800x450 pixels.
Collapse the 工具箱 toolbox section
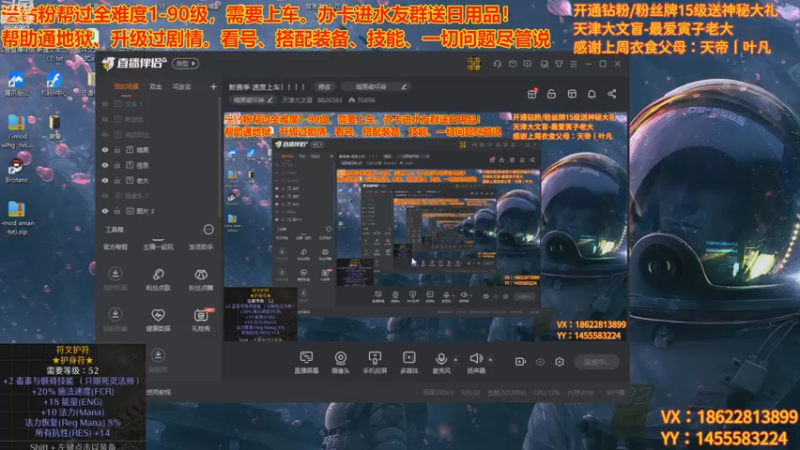pyautogui.click(x=208, y=230)
